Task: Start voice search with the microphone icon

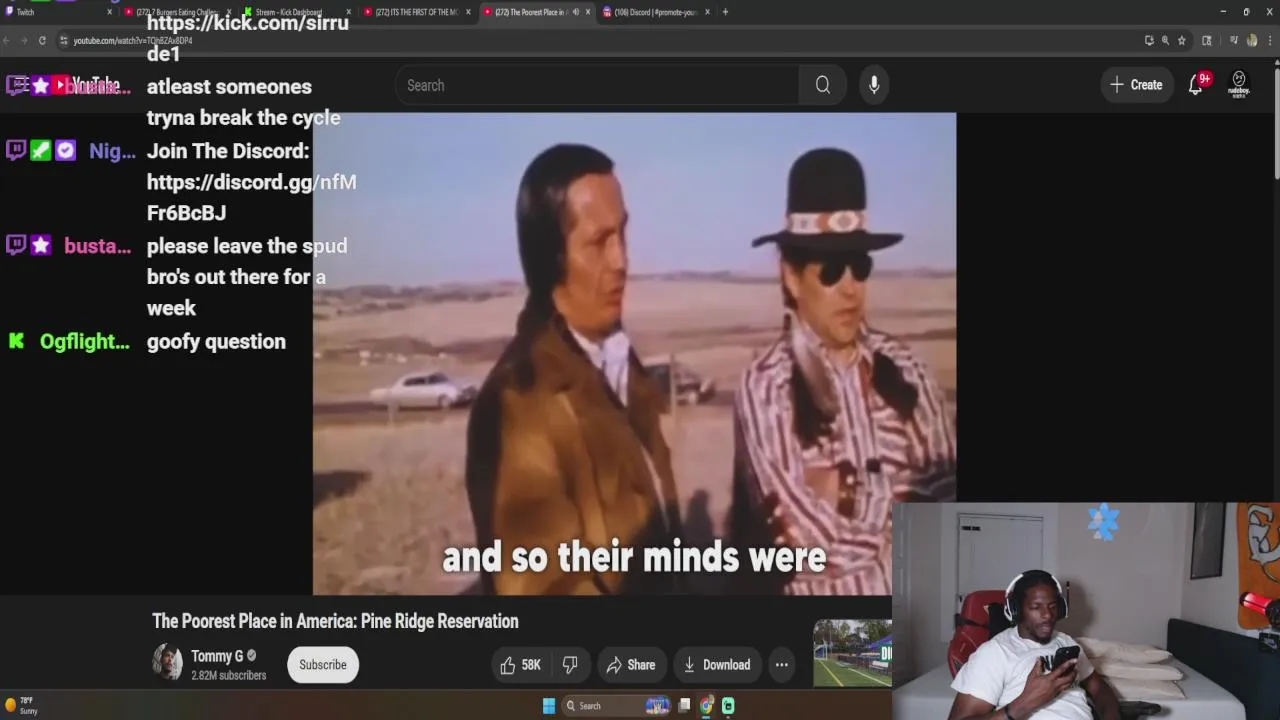Action: tap(874, 85)
